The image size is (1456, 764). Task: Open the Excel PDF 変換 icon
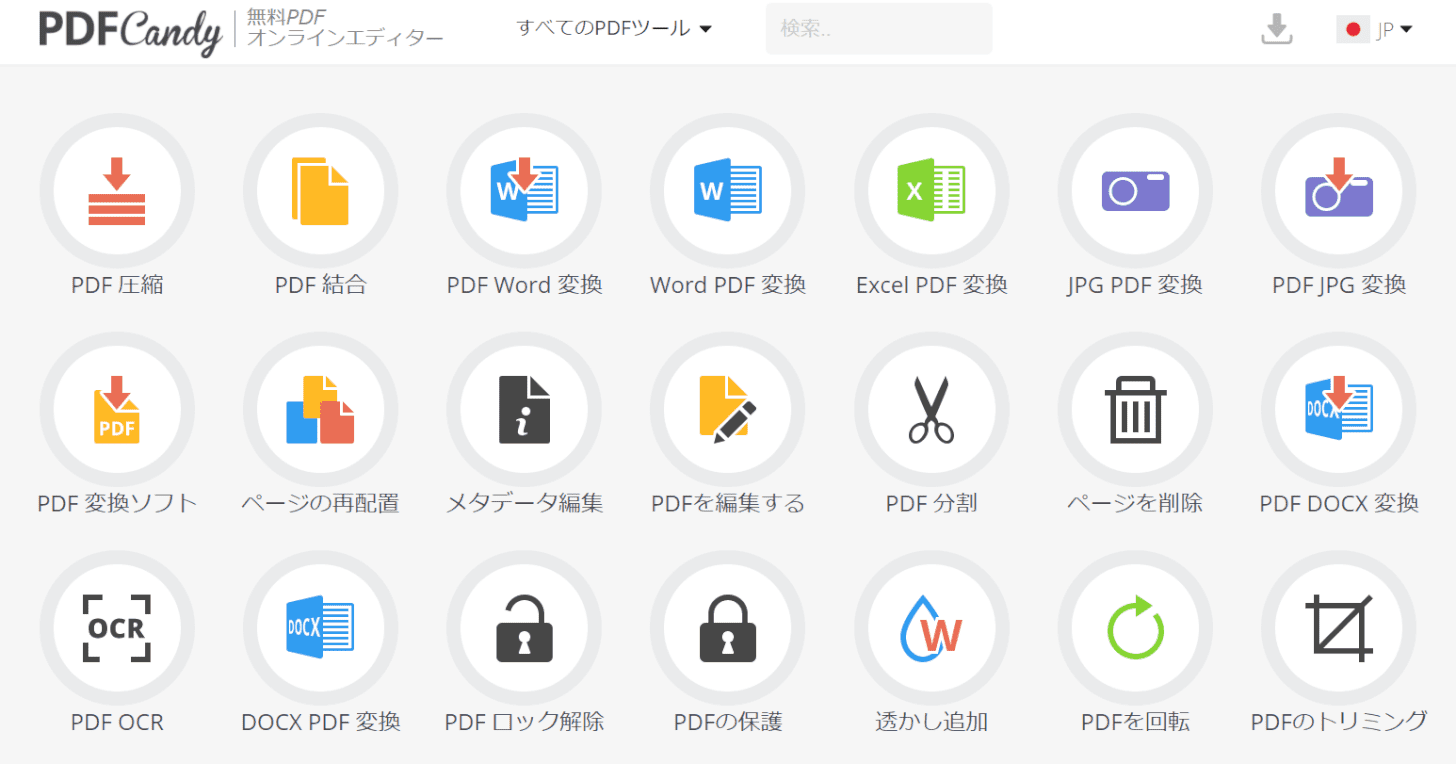click(931, 191)
